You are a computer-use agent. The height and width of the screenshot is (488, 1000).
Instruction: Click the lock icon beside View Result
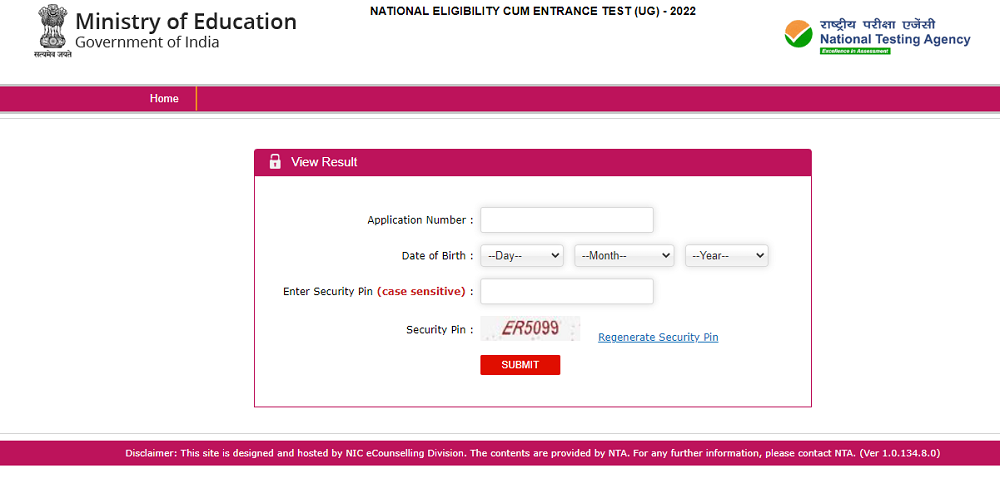tap(275, 162)
